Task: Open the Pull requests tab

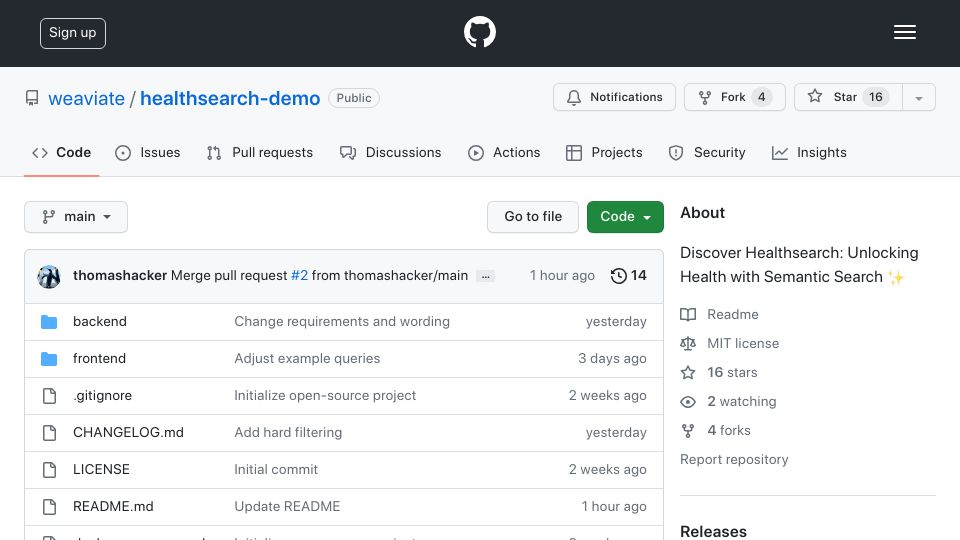Action: point(260,152)
